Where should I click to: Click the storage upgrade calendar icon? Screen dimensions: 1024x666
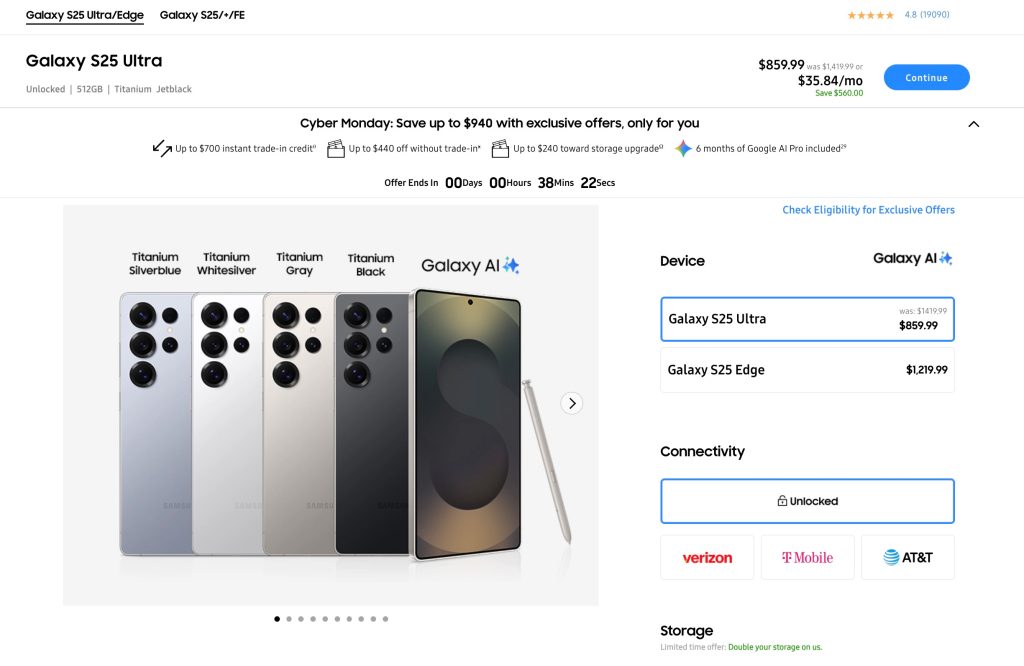tap(500, 148)
